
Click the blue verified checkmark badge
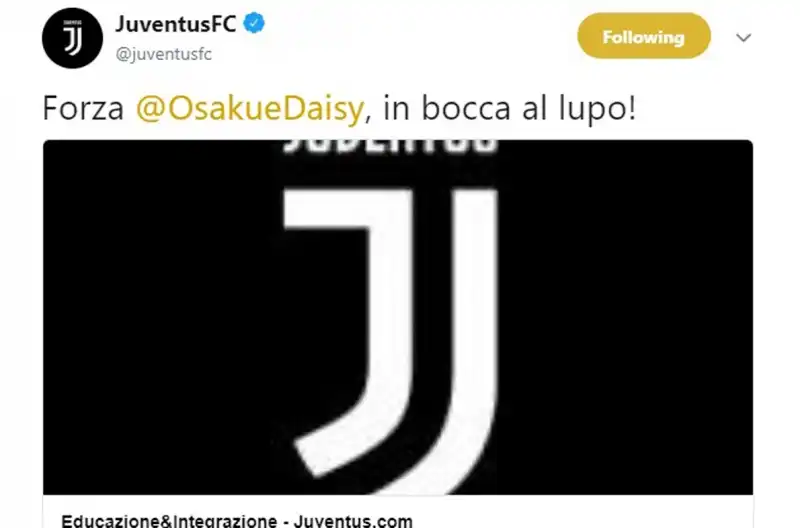[x=254, y=23]
